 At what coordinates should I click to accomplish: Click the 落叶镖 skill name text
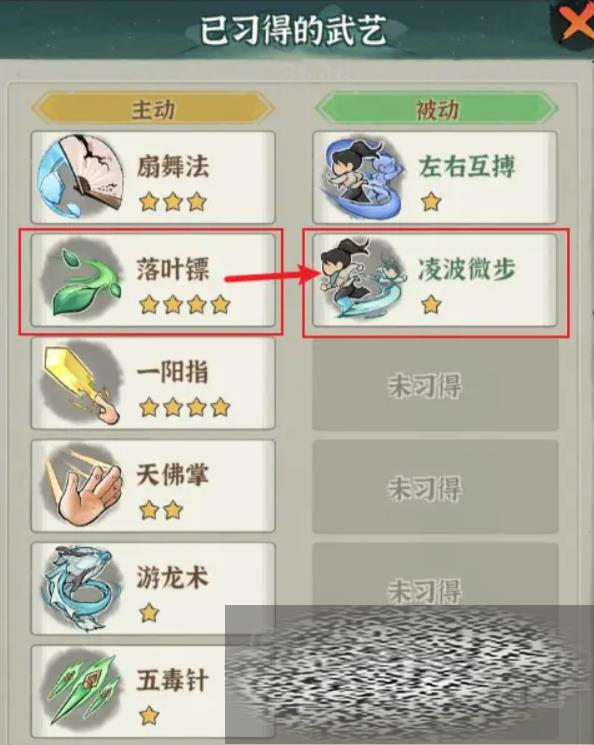(173, 268)
